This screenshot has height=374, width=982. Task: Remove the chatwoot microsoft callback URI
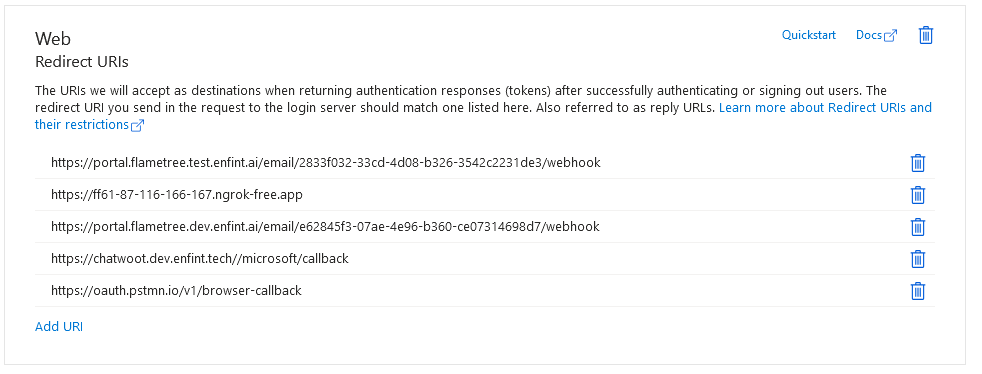[917, 259]
